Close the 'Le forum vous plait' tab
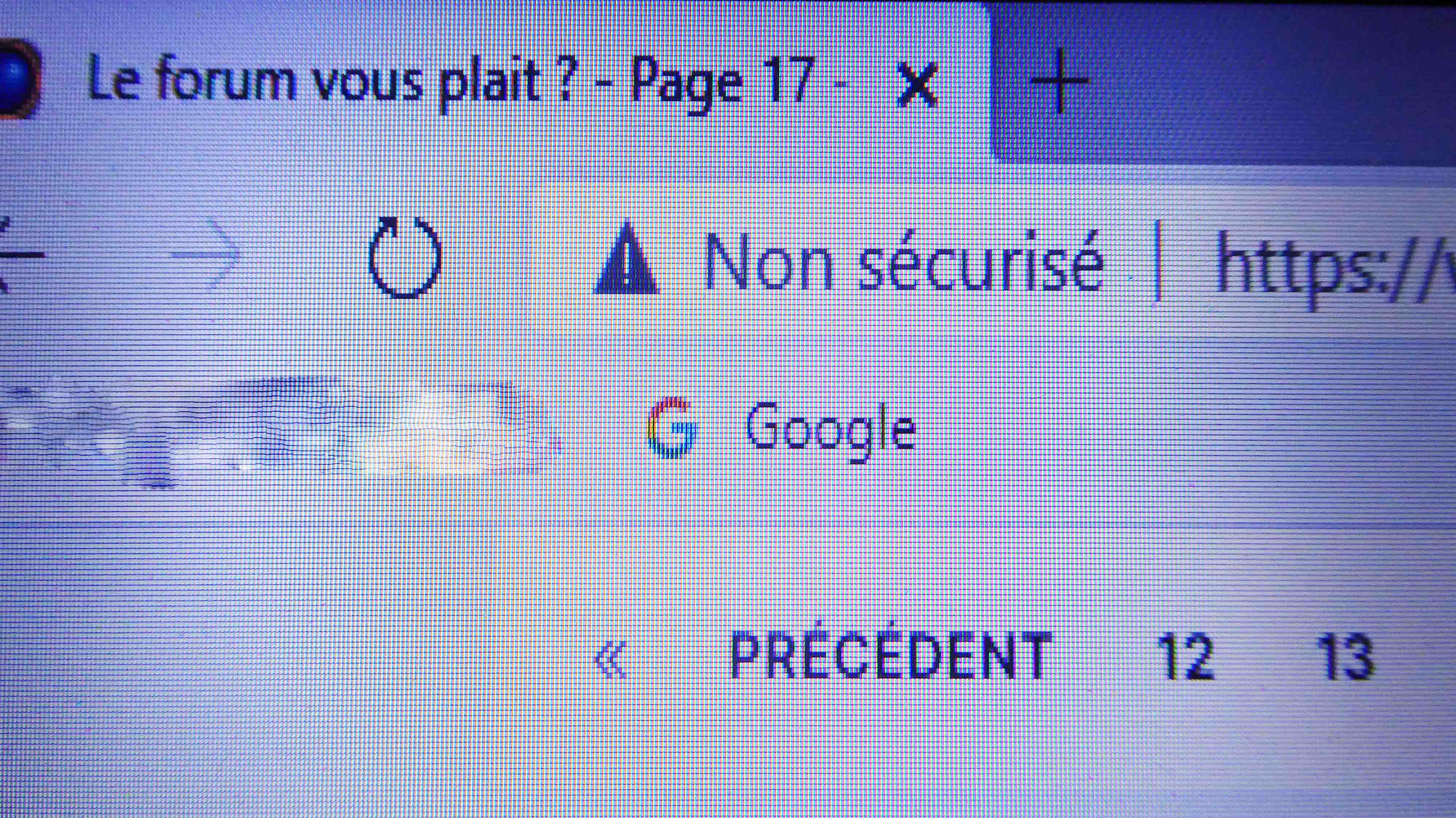The height and width of the screenshot is (818, 1456). [x=917, y=85]
